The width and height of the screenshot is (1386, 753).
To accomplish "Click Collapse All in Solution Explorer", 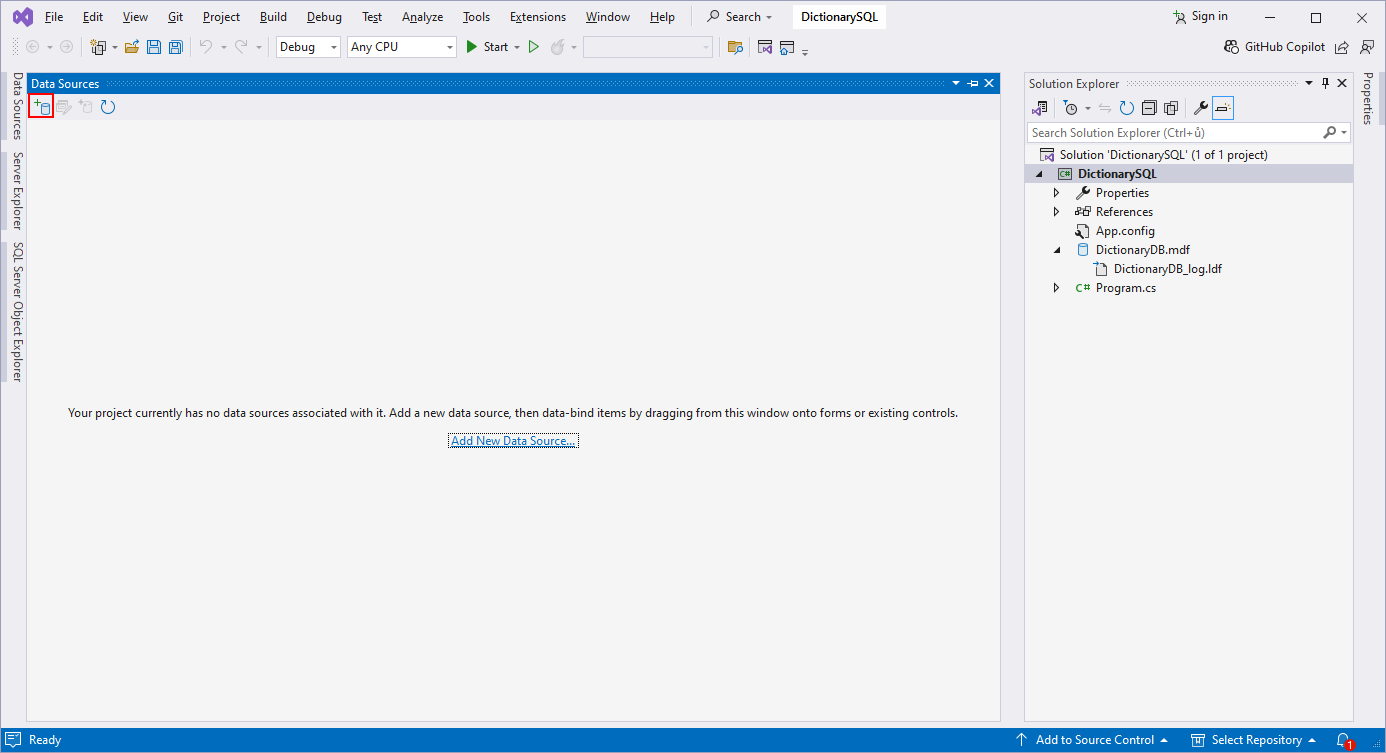I will (x=1149, y=108).
